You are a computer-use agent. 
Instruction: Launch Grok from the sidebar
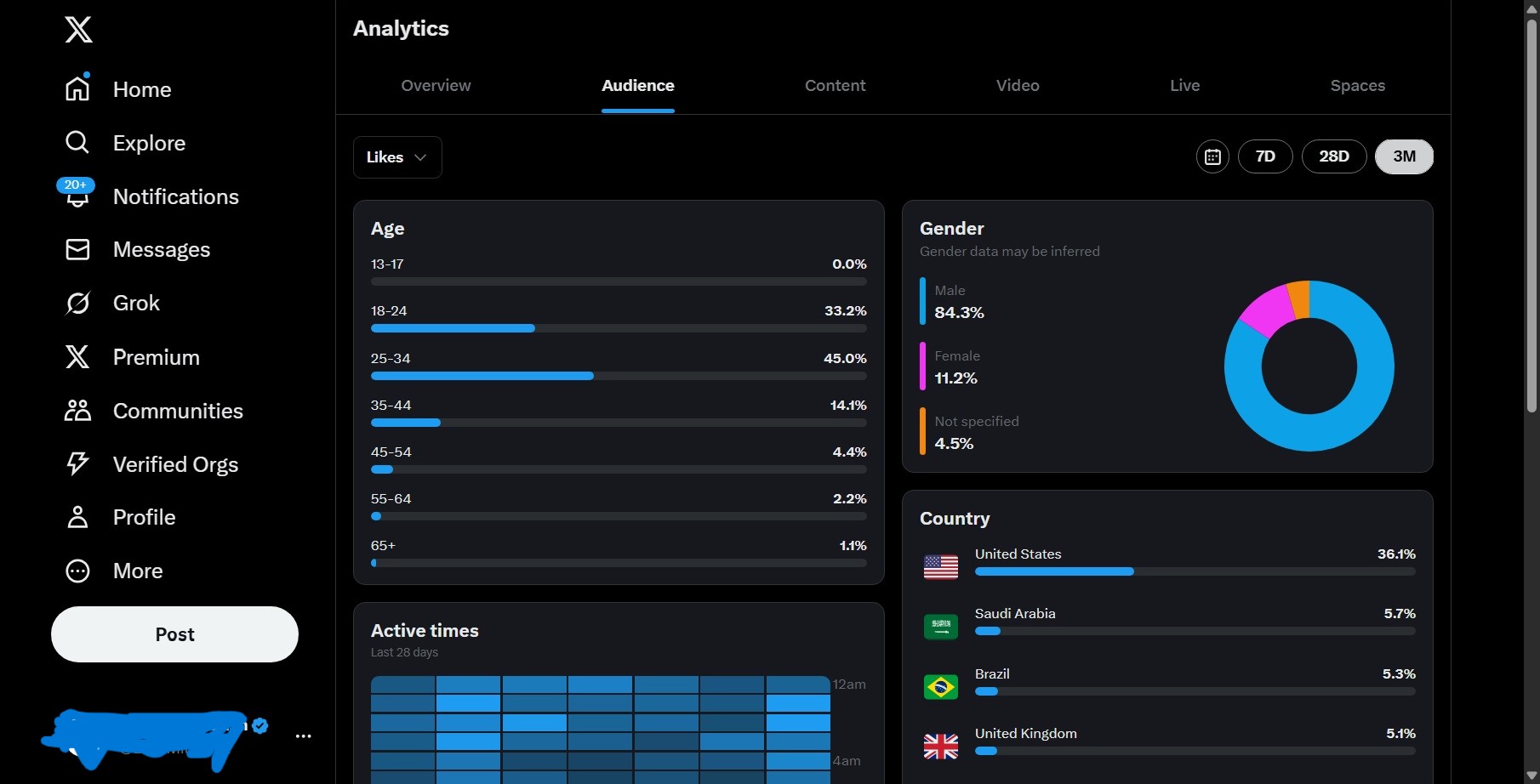click(77, 303)
